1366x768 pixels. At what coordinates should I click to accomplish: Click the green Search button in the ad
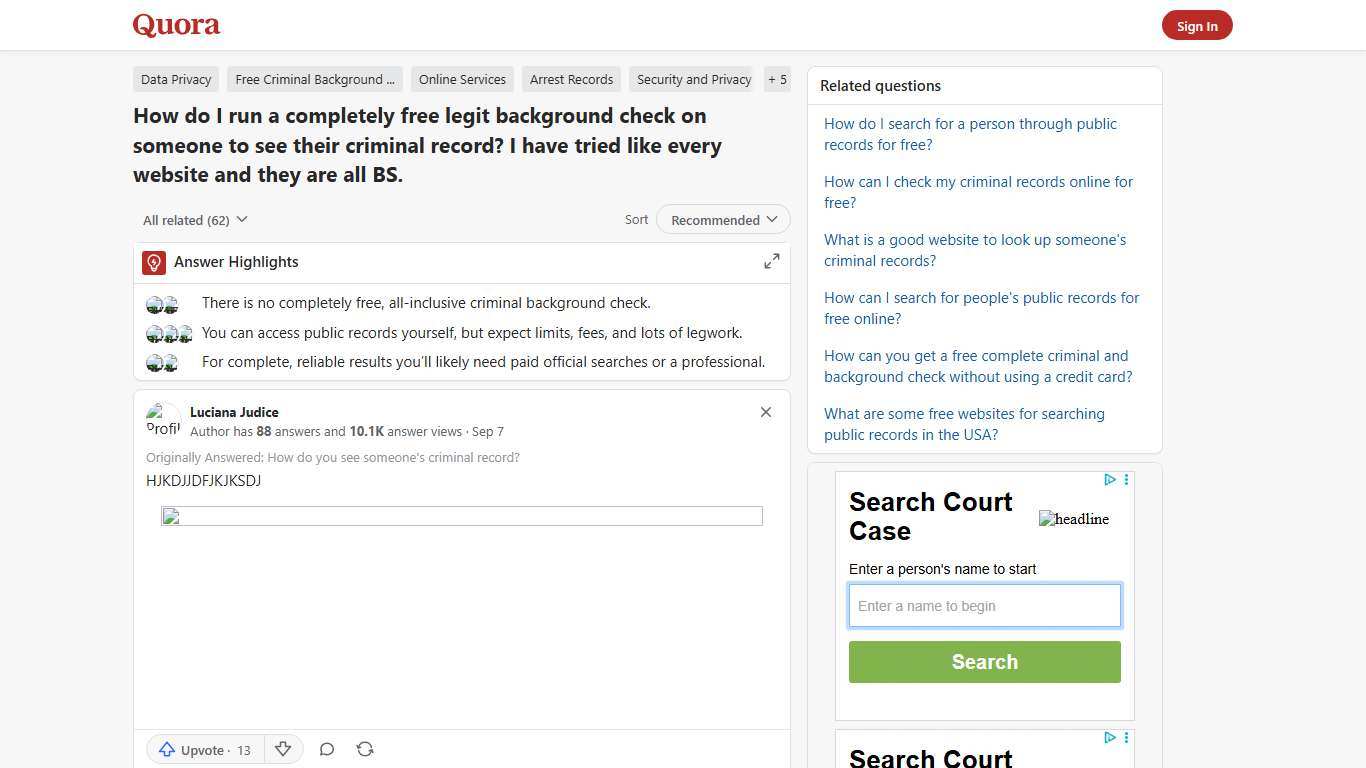984,661
